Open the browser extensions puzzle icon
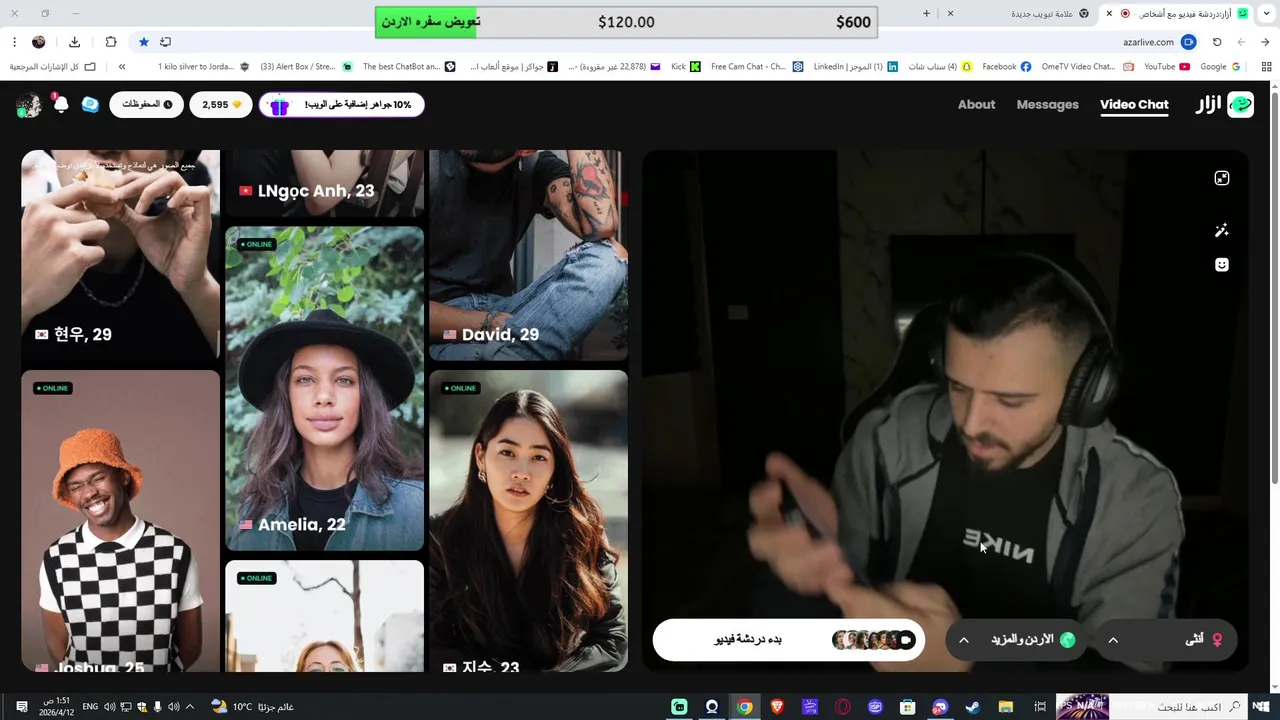1280x720 pixels. (111, 42)
